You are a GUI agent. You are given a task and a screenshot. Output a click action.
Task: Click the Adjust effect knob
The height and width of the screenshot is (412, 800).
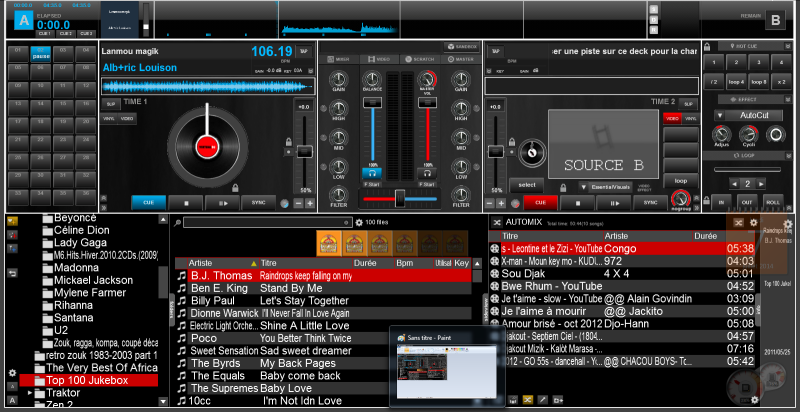(x=722, y=134)
